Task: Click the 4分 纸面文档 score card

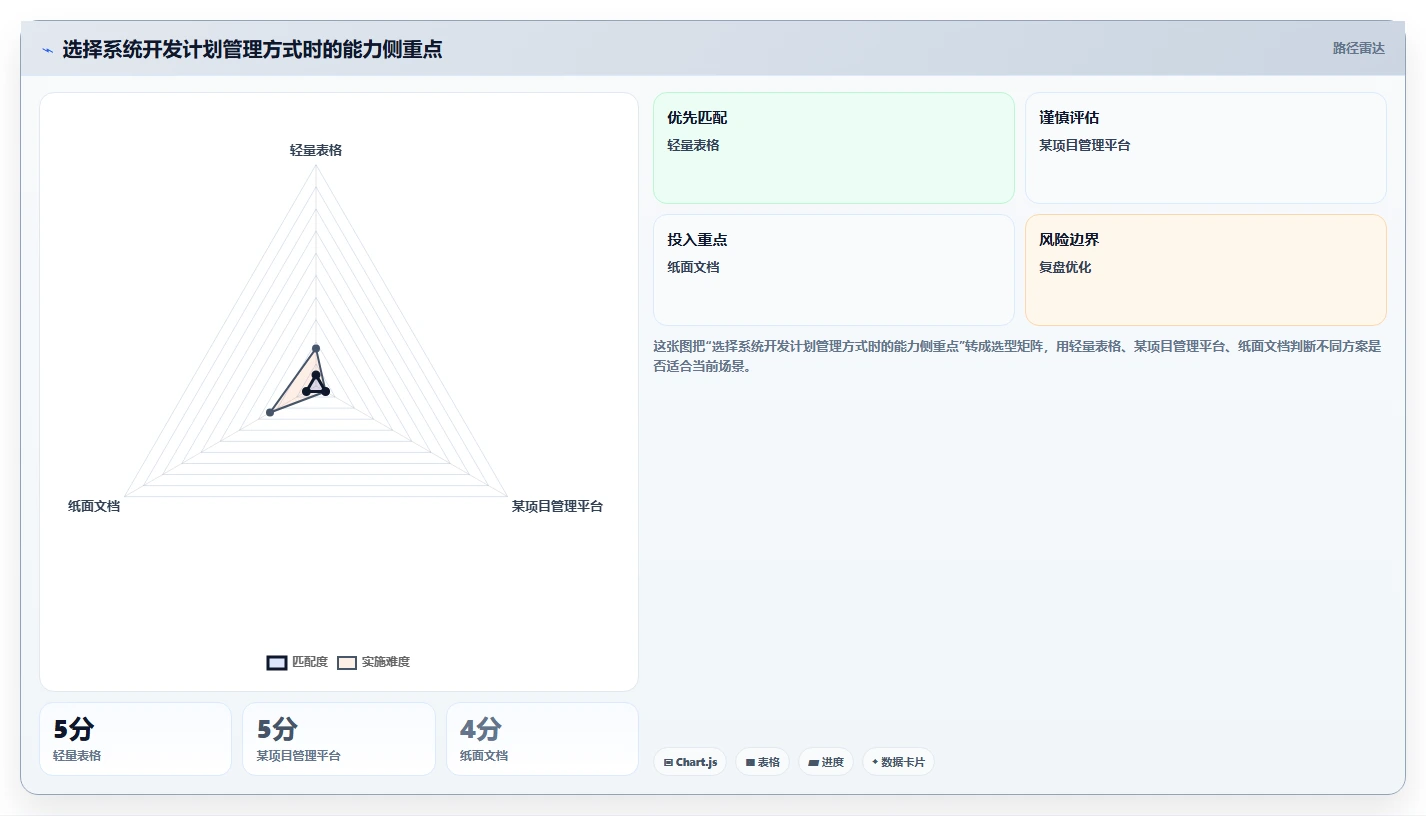Action: point(542,739)
